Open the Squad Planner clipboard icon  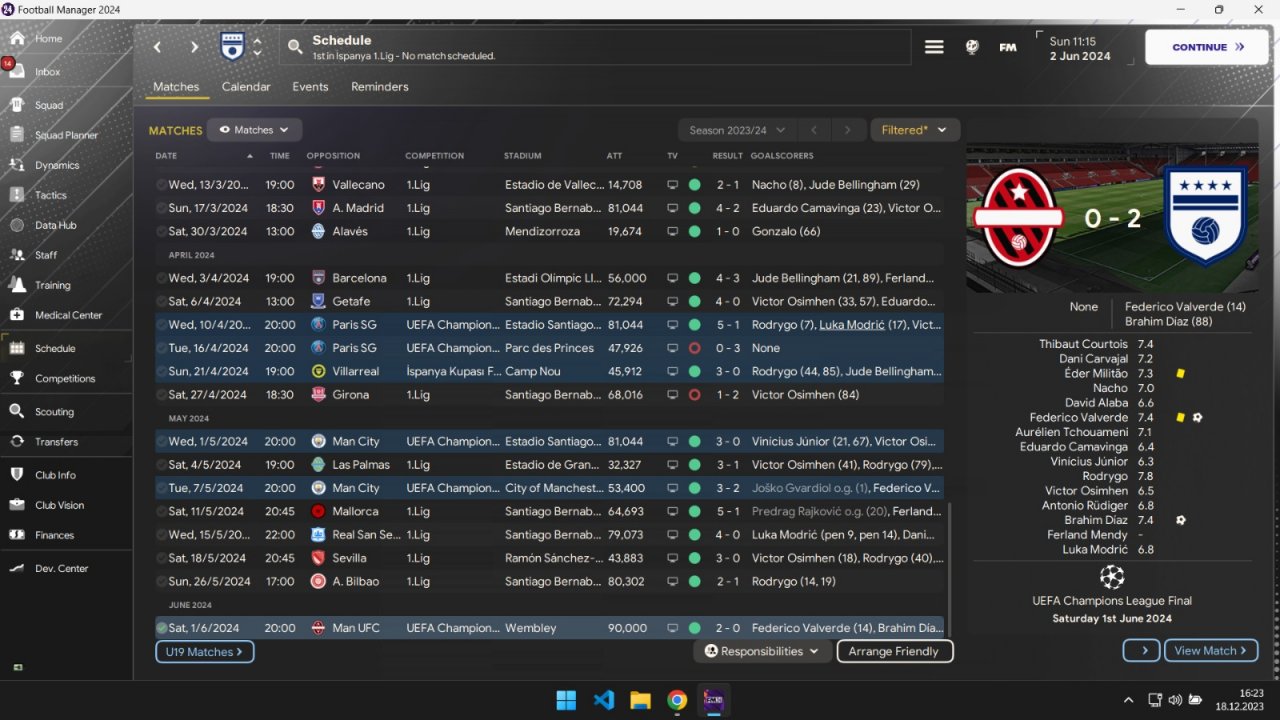(x=17, y=135)
